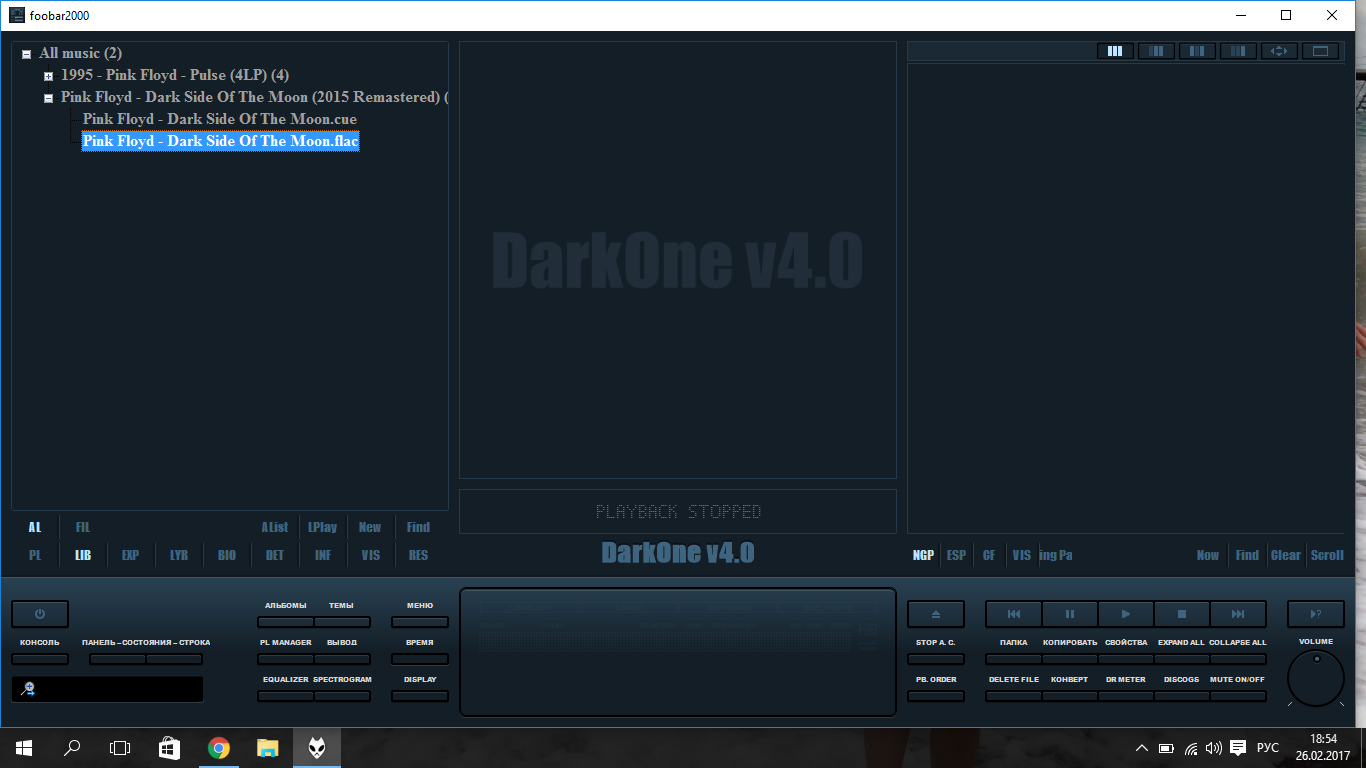Select the three-column layout icon with all columns lit

[x=1115, y=51]
